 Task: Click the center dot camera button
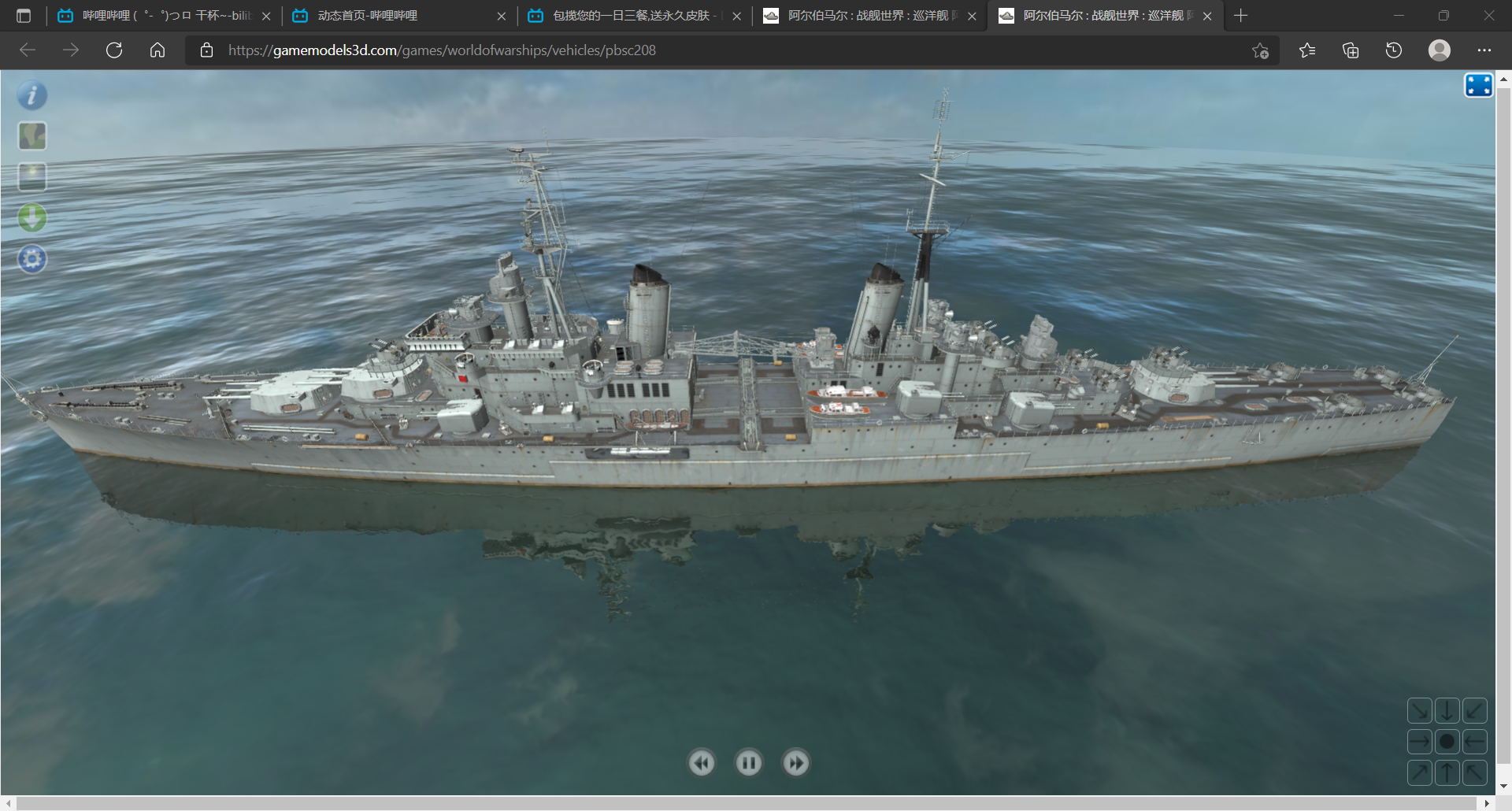(1447, 742)
